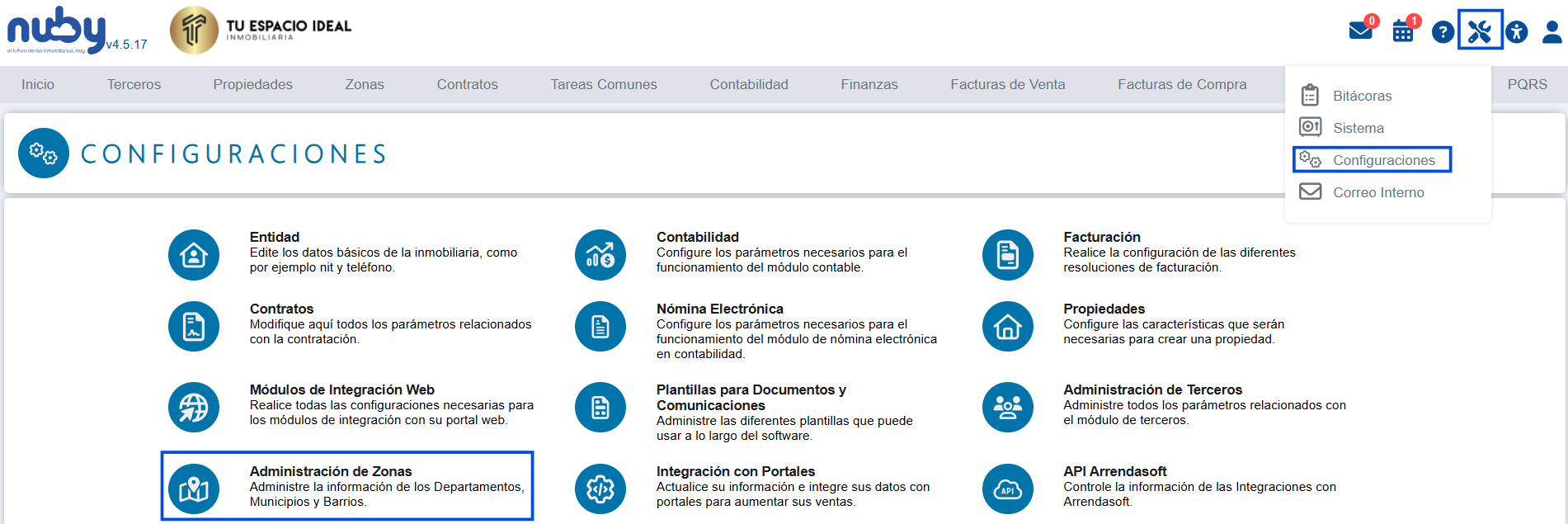Open the Contratos navigation tab
The width and height of the screenshot is (1568, 524).
pos(467,84)
